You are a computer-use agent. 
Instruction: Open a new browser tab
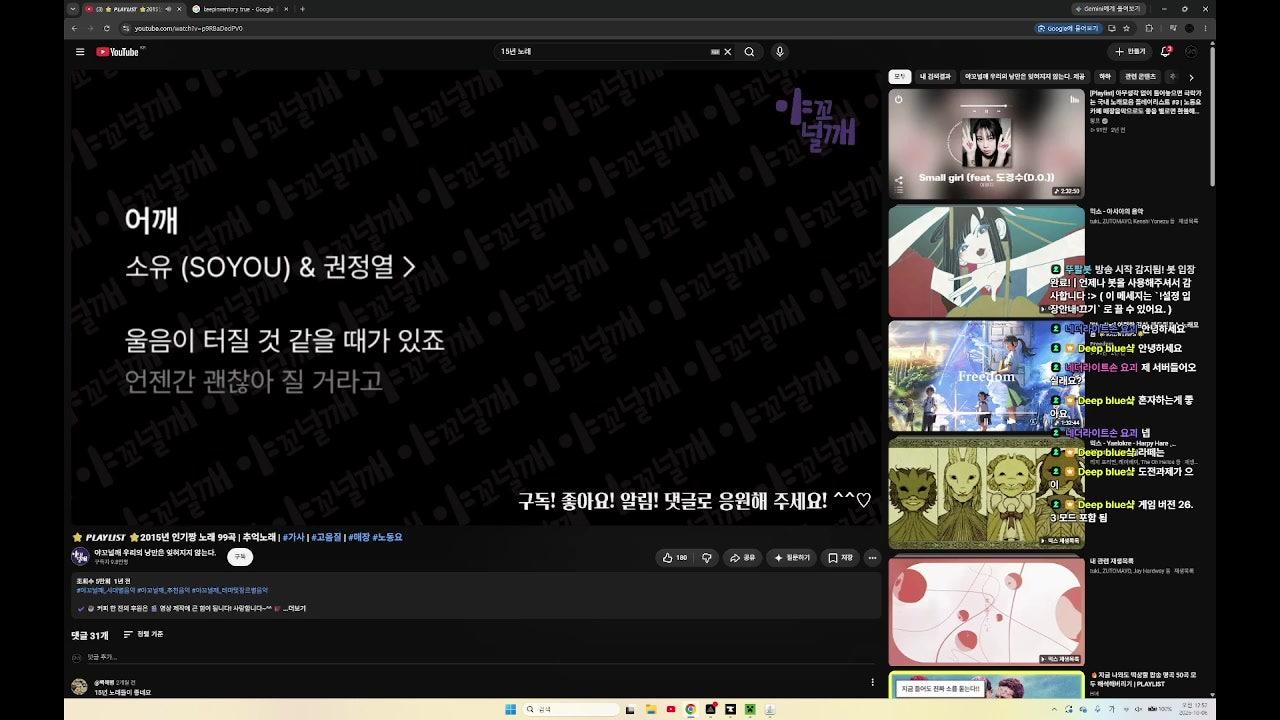[303, 9]
